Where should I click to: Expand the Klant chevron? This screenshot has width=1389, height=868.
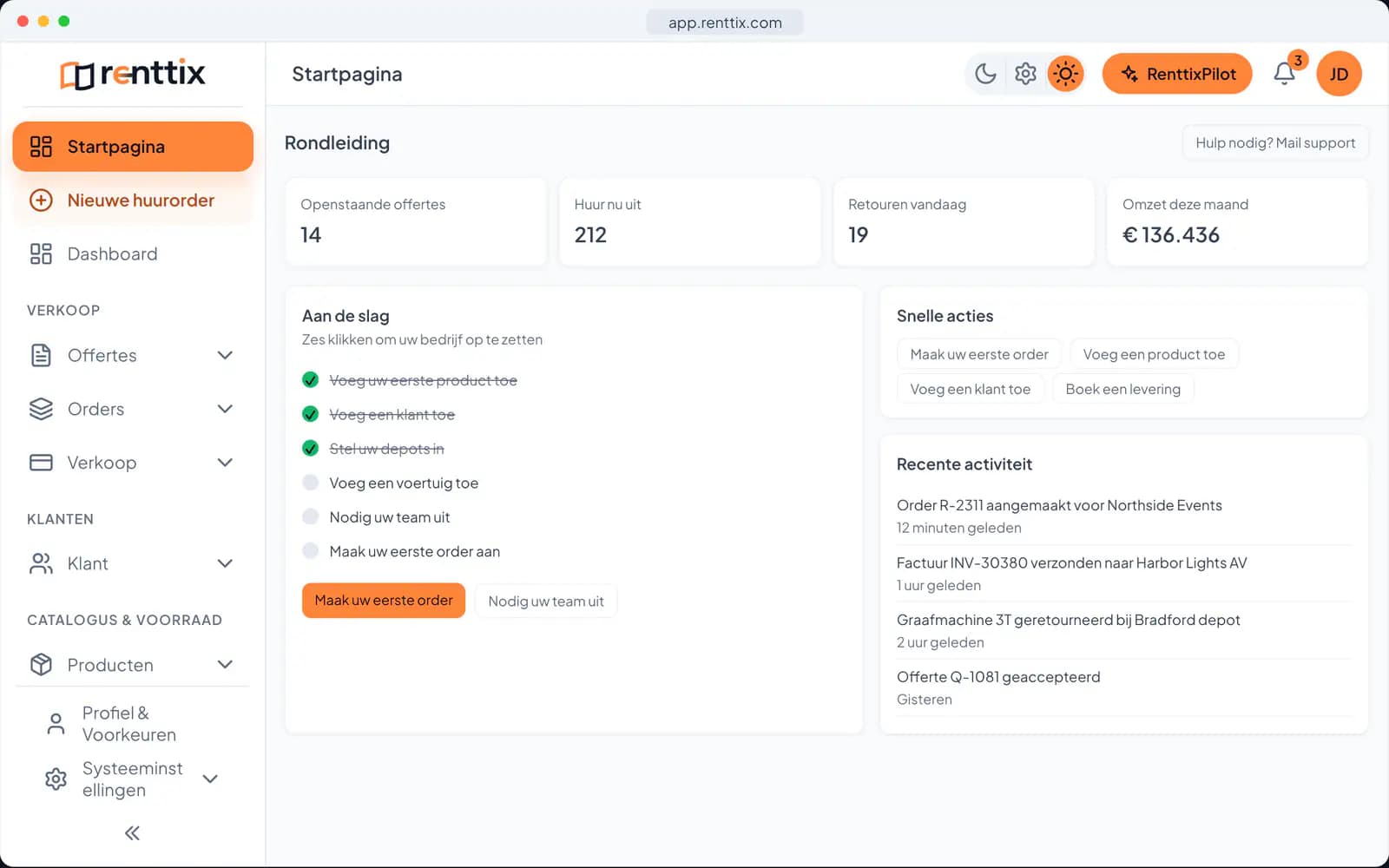(x=225, y=563)
